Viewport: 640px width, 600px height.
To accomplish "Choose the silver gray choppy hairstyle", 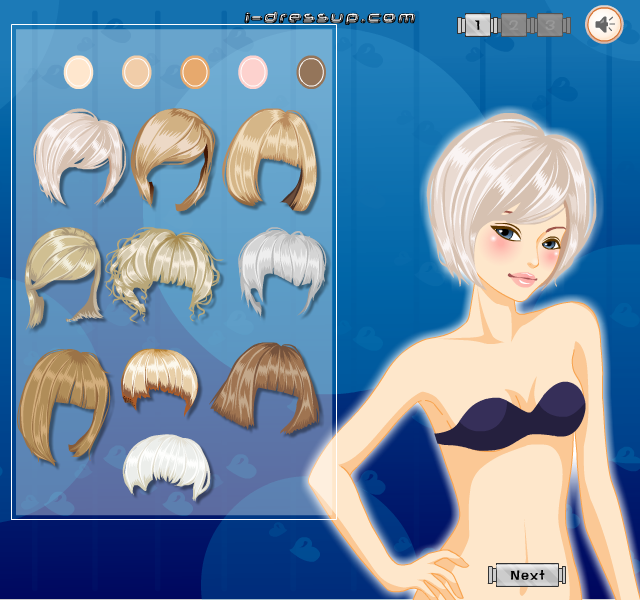I will [x=282, y=271].
